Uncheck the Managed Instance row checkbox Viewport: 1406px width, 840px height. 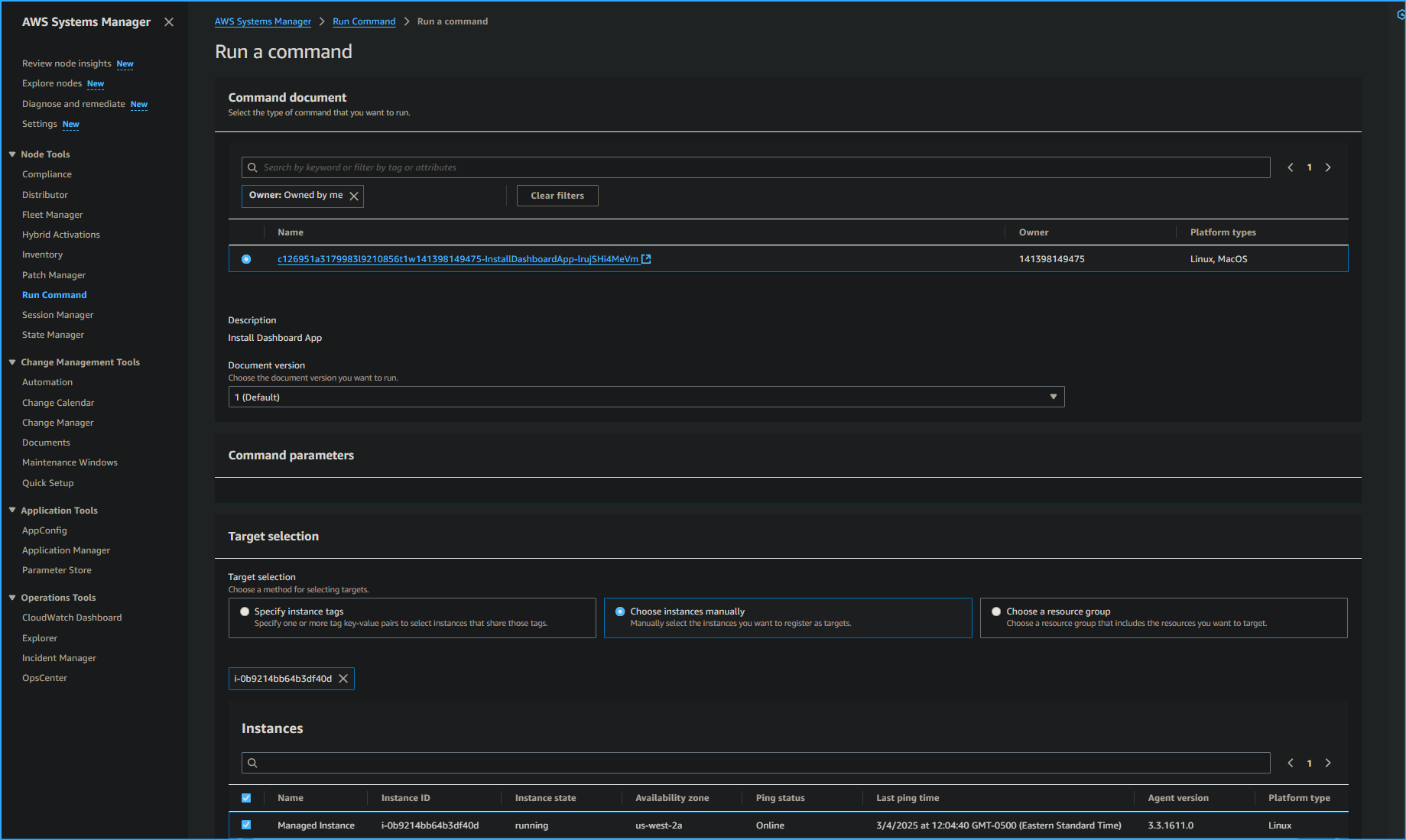246,825
